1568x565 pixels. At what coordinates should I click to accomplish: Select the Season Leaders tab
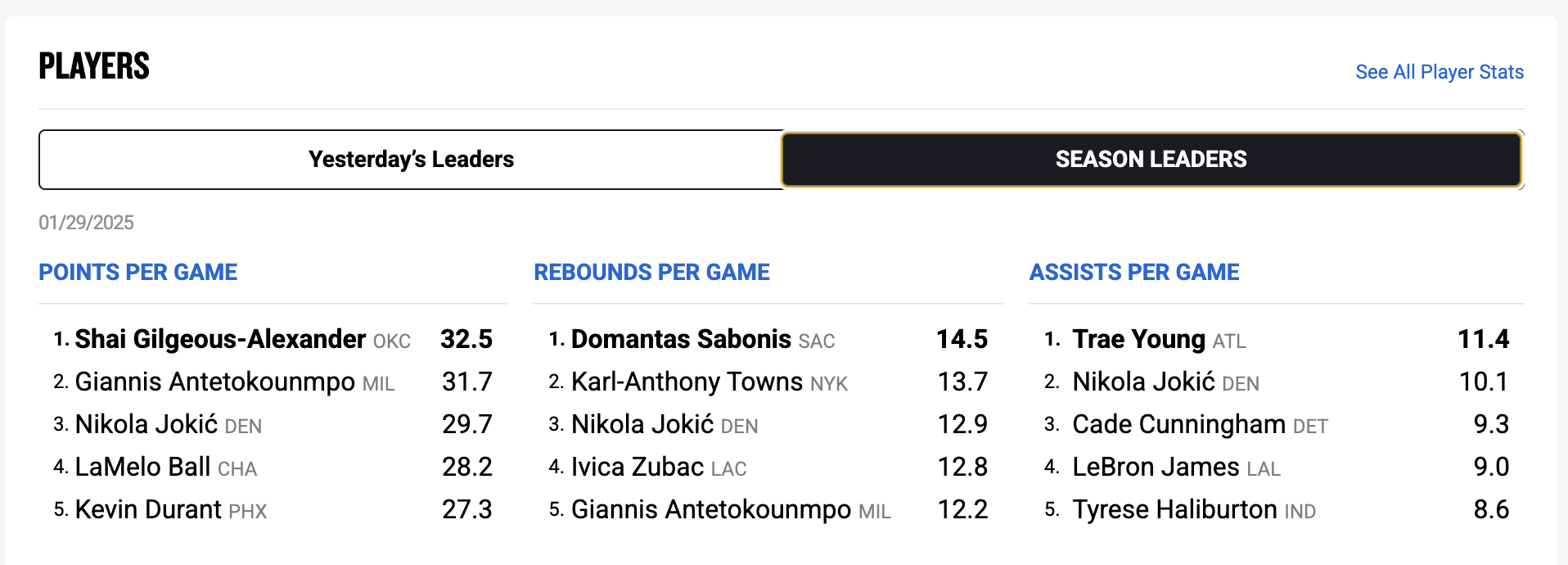(1151, 160)
